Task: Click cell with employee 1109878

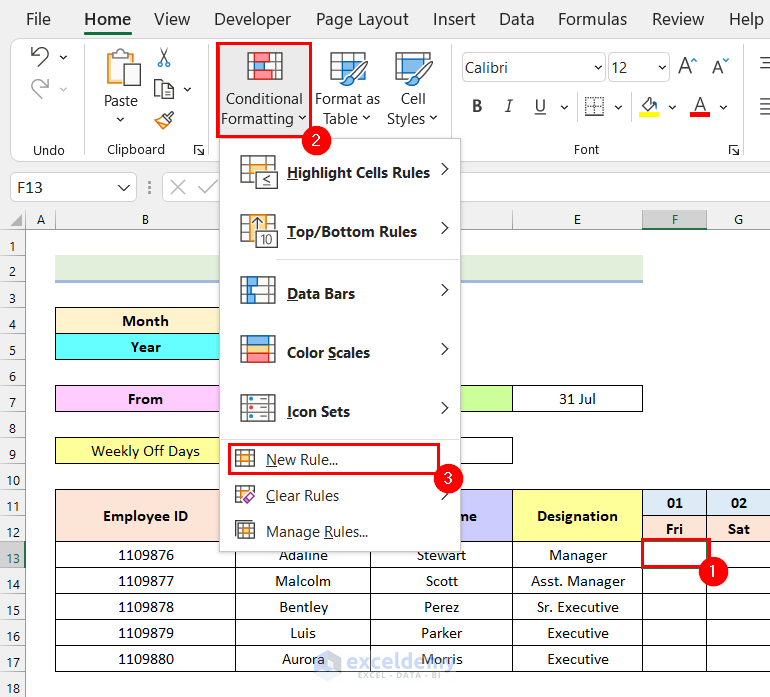Action: coord(145,607)
